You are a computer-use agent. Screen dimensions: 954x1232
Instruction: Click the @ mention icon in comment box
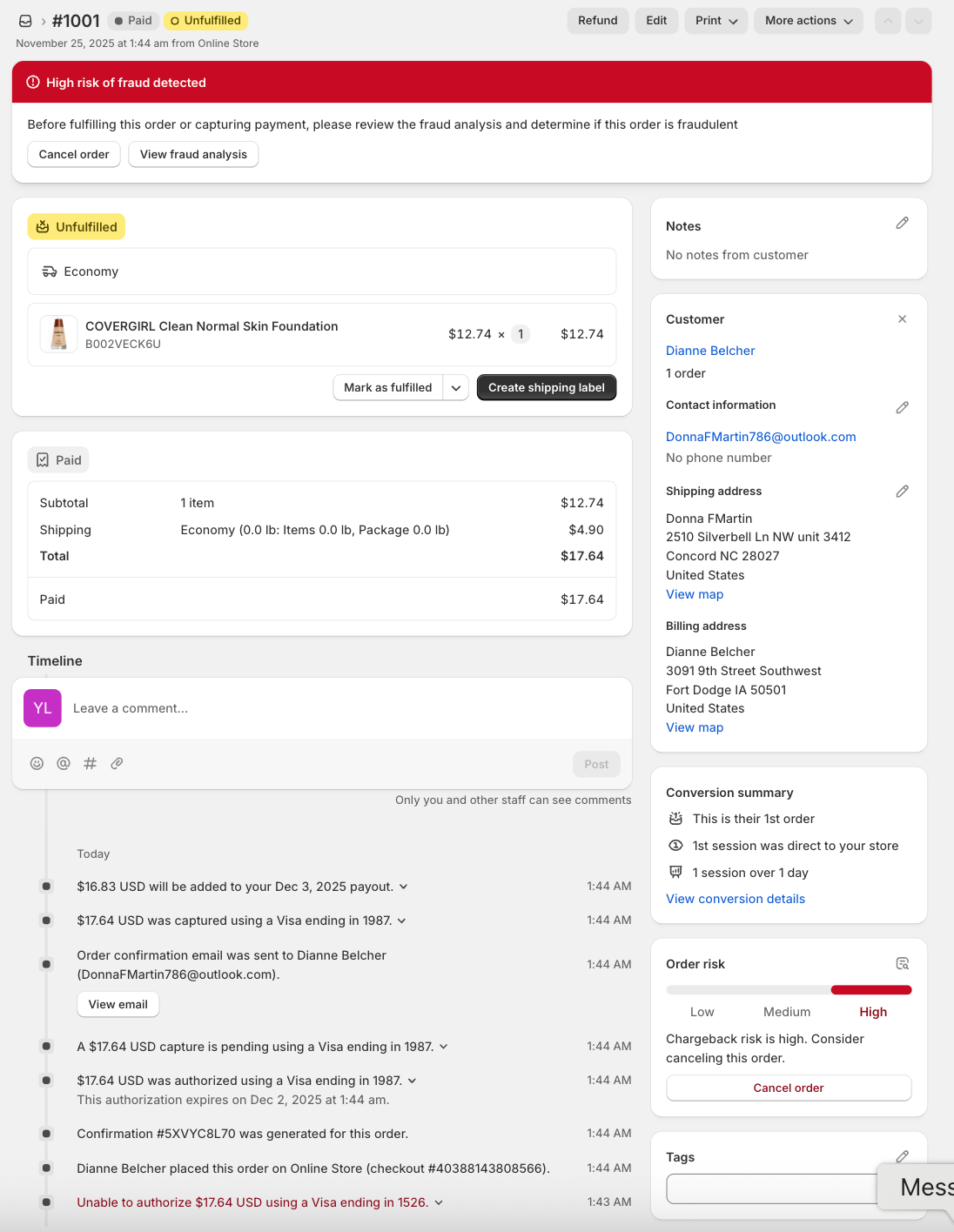click(64, 764)
